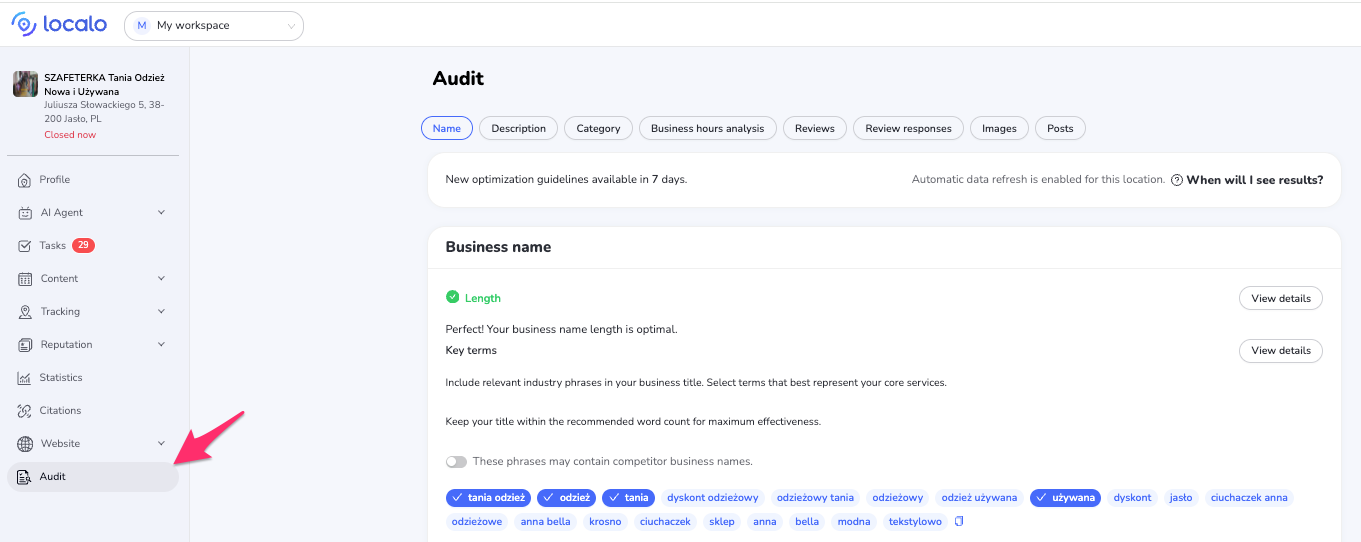Switch to the Category tab
The height and width of the screenshot is (542, 1361).
[599, 128]
